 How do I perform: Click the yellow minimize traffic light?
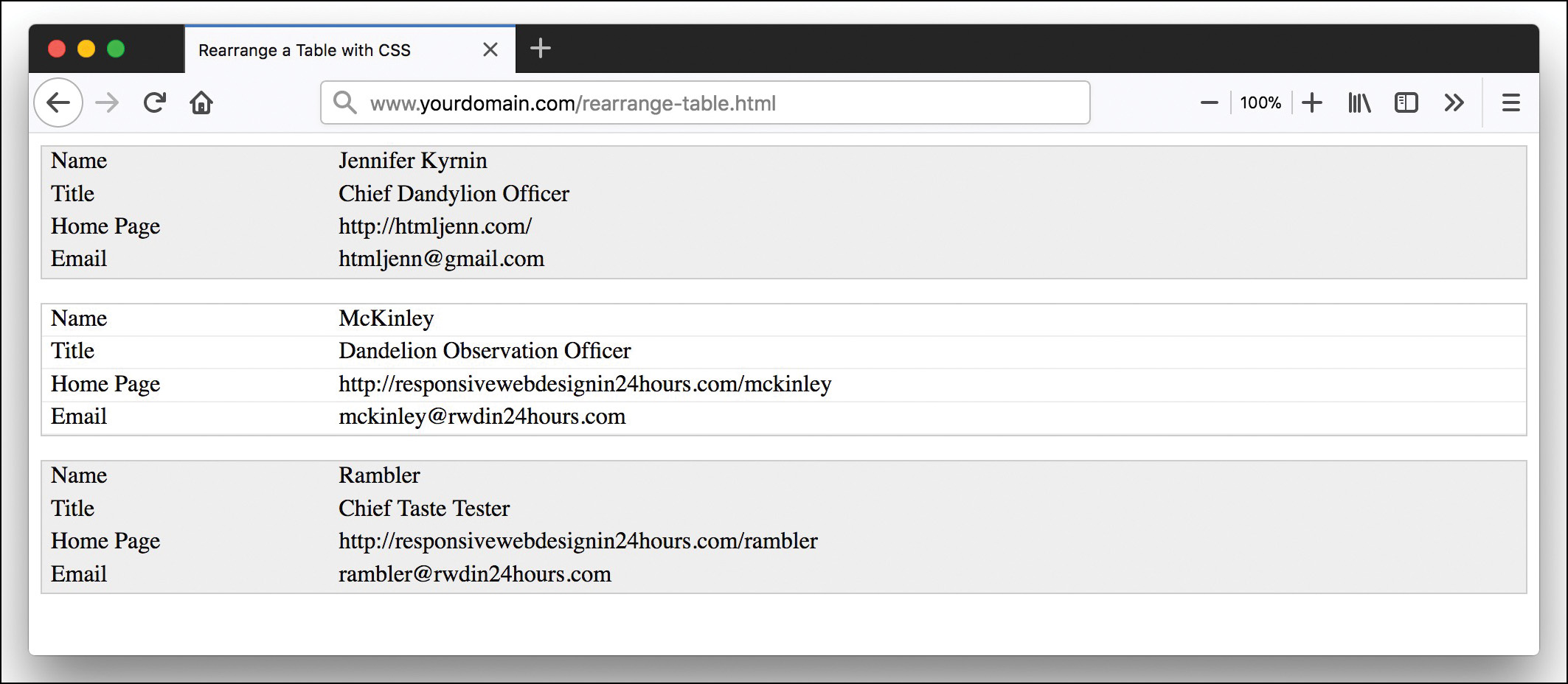tap(87, 49)
